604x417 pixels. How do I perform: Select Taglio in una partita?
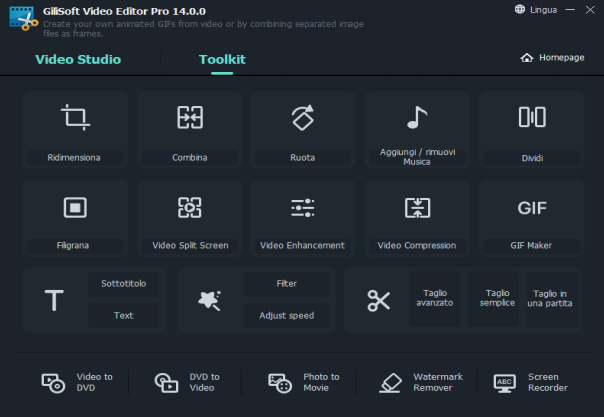pos(550,299)
